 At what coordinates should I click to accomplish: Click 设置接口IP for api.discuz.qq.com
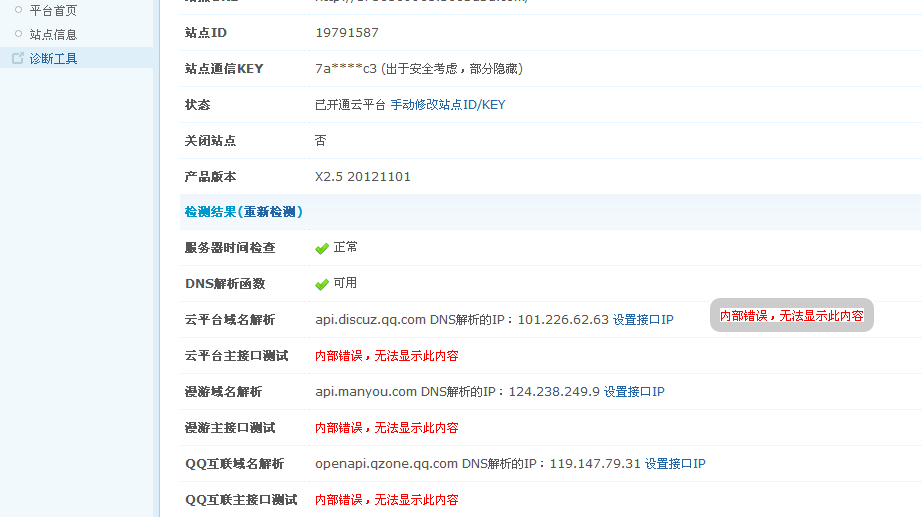point(643,320)
